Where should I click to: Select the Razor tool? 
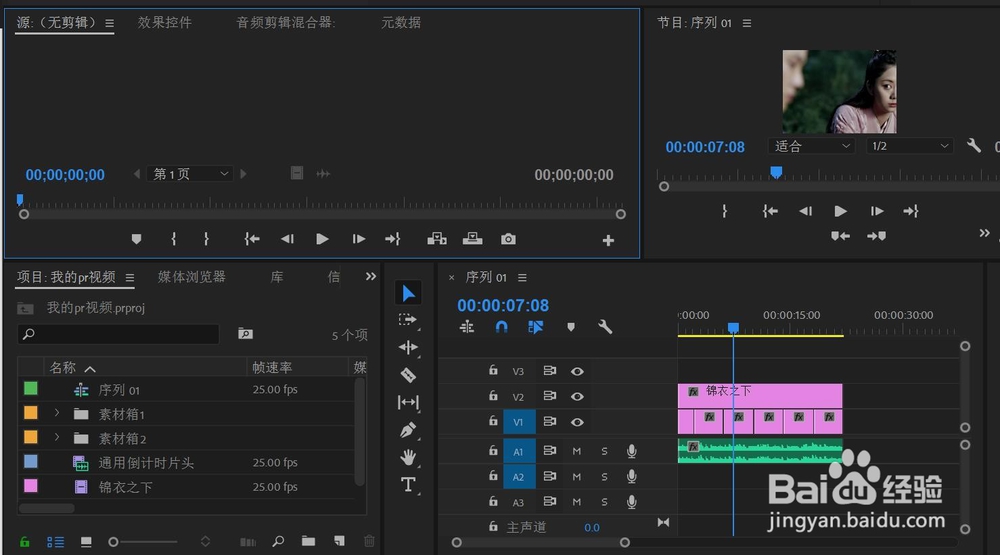[x=408, y=375]
